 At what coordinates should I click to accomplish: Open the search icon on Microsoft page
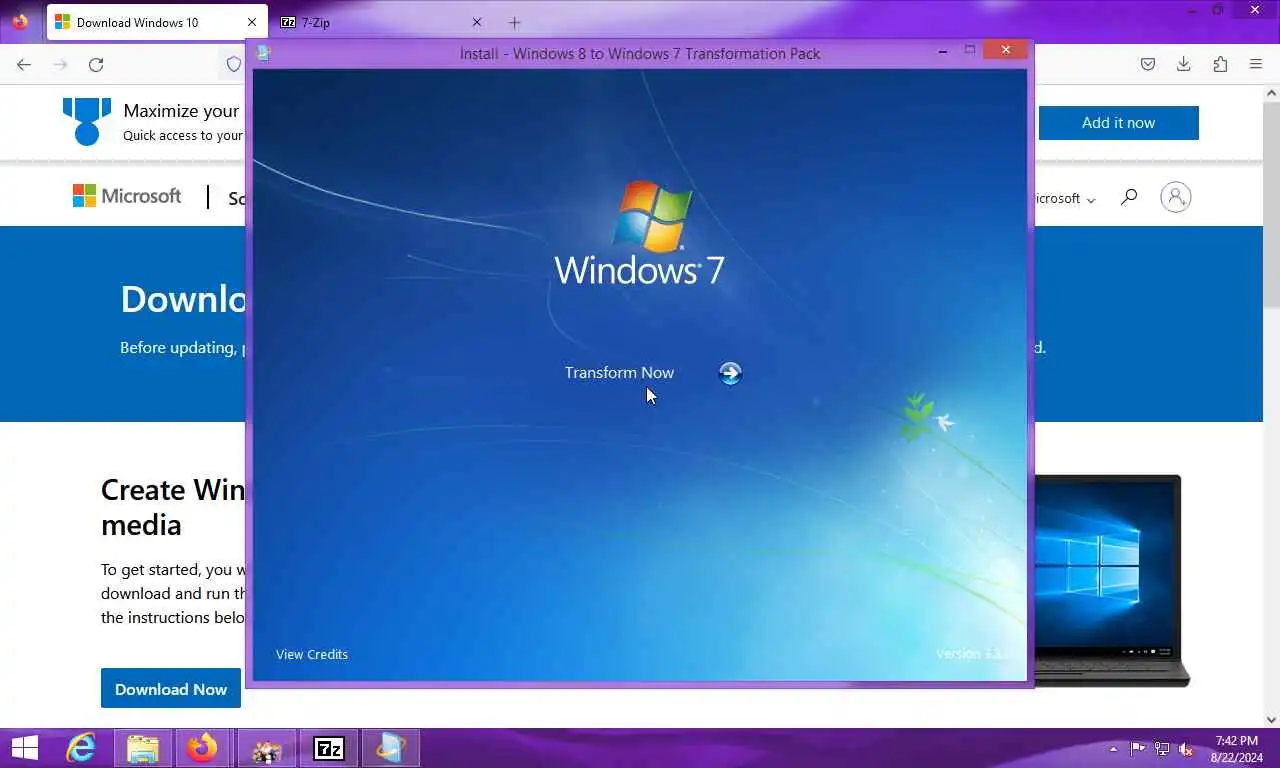(1129, 197)
